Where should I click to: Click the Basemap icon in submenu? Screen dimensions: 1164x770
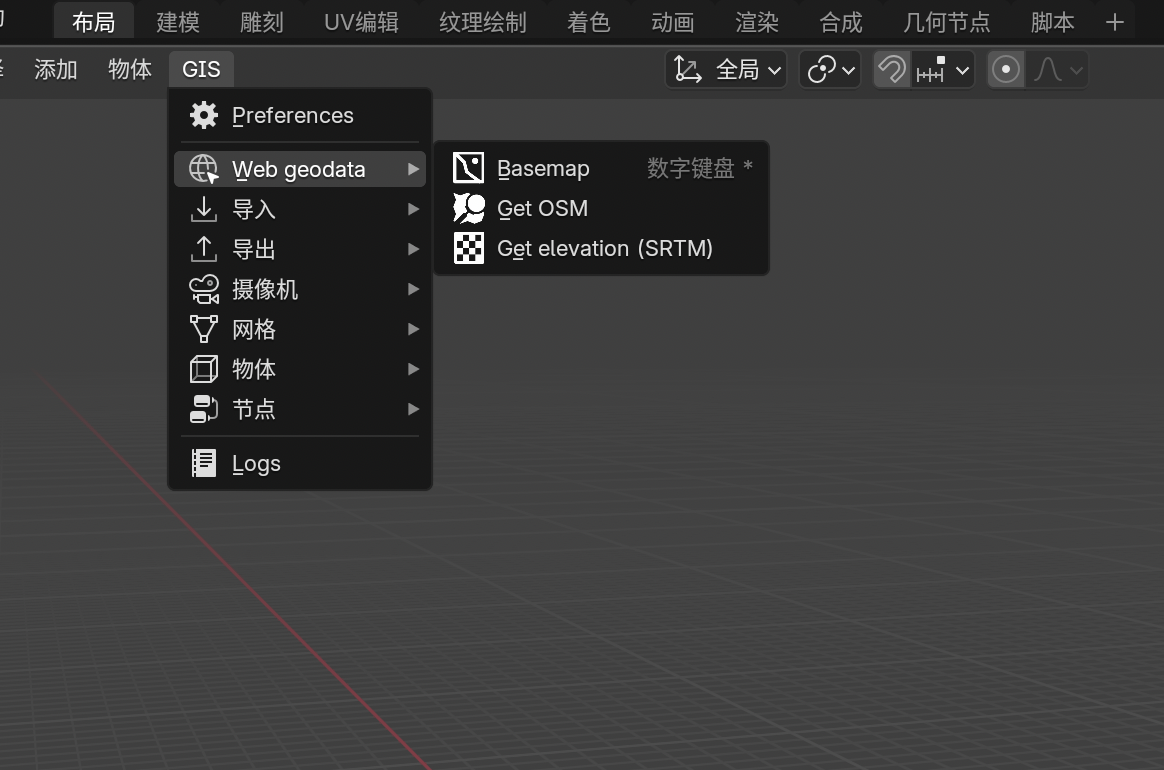[x=468, y=168]
